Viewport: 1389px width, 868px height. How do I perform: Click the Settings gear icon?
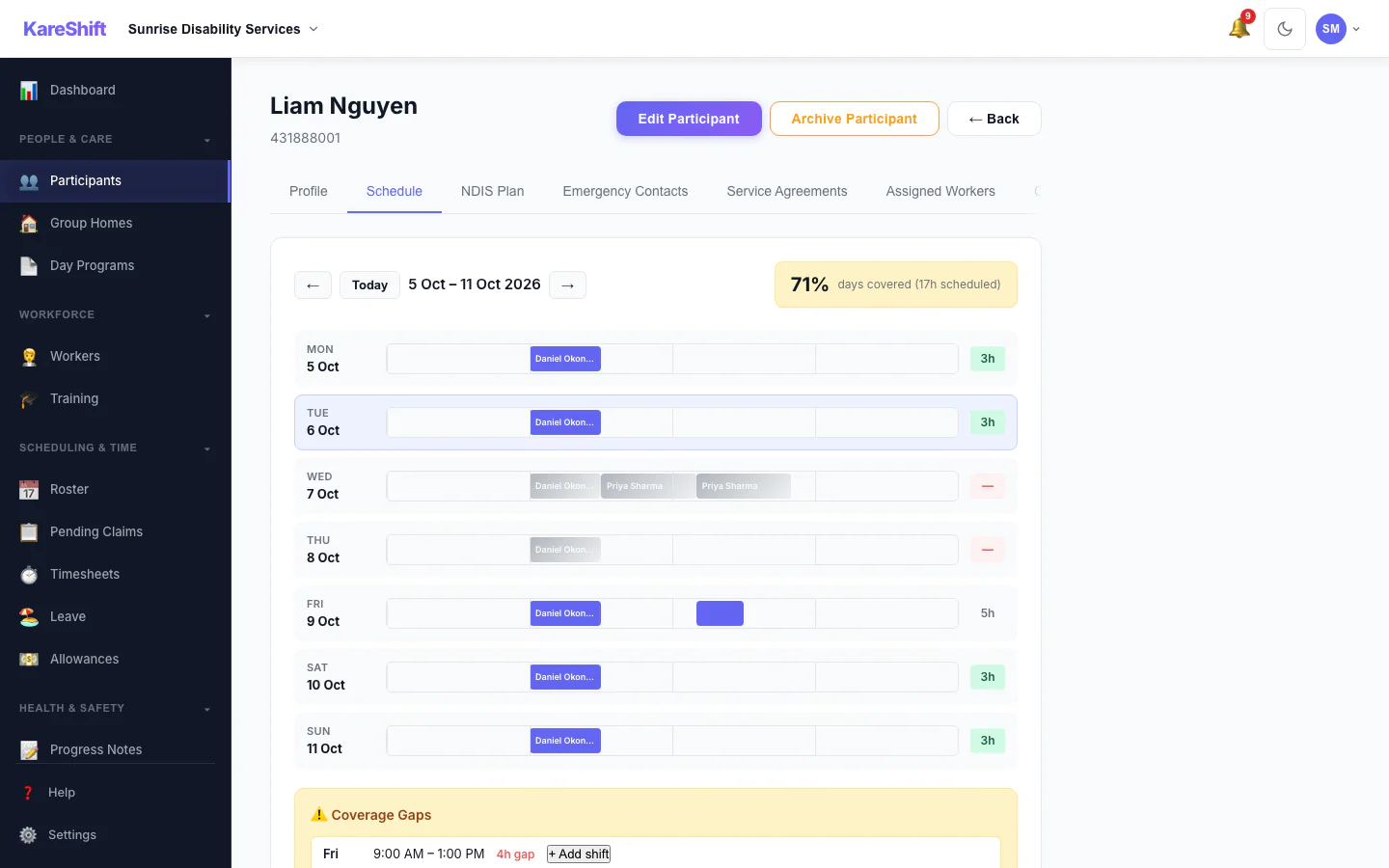tap(28, 834)
